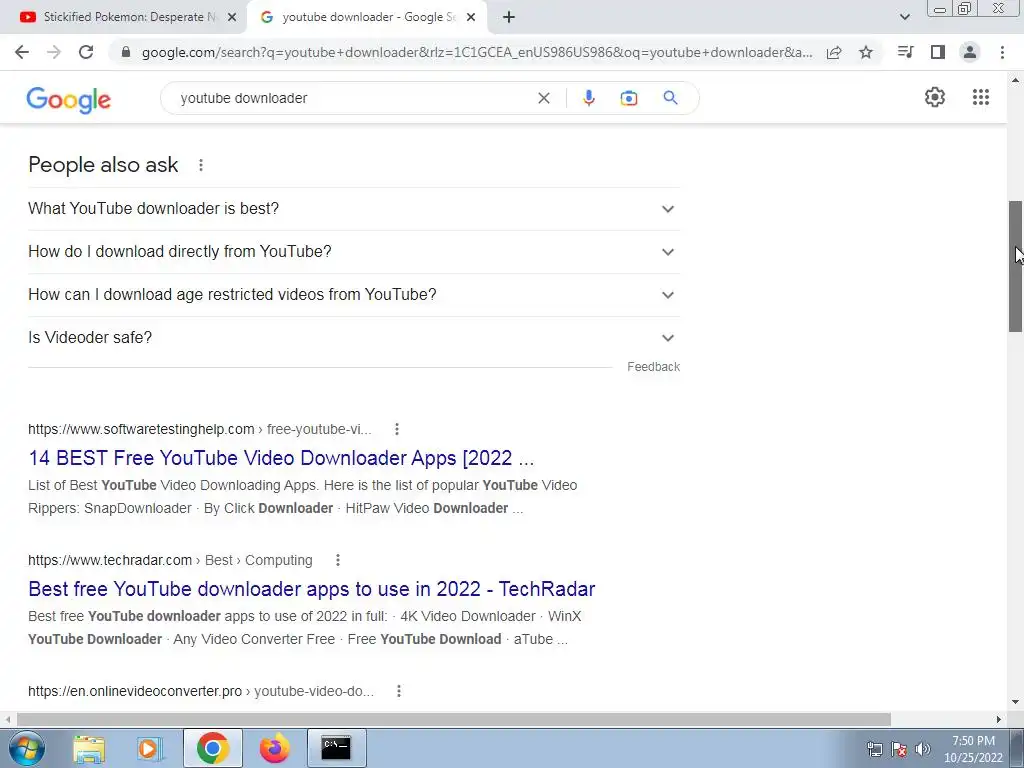The height and width of the screenshot is (768, 1024).
Task: Click the vertical scrollbar down arrow
Action: tap(1015, 703)
